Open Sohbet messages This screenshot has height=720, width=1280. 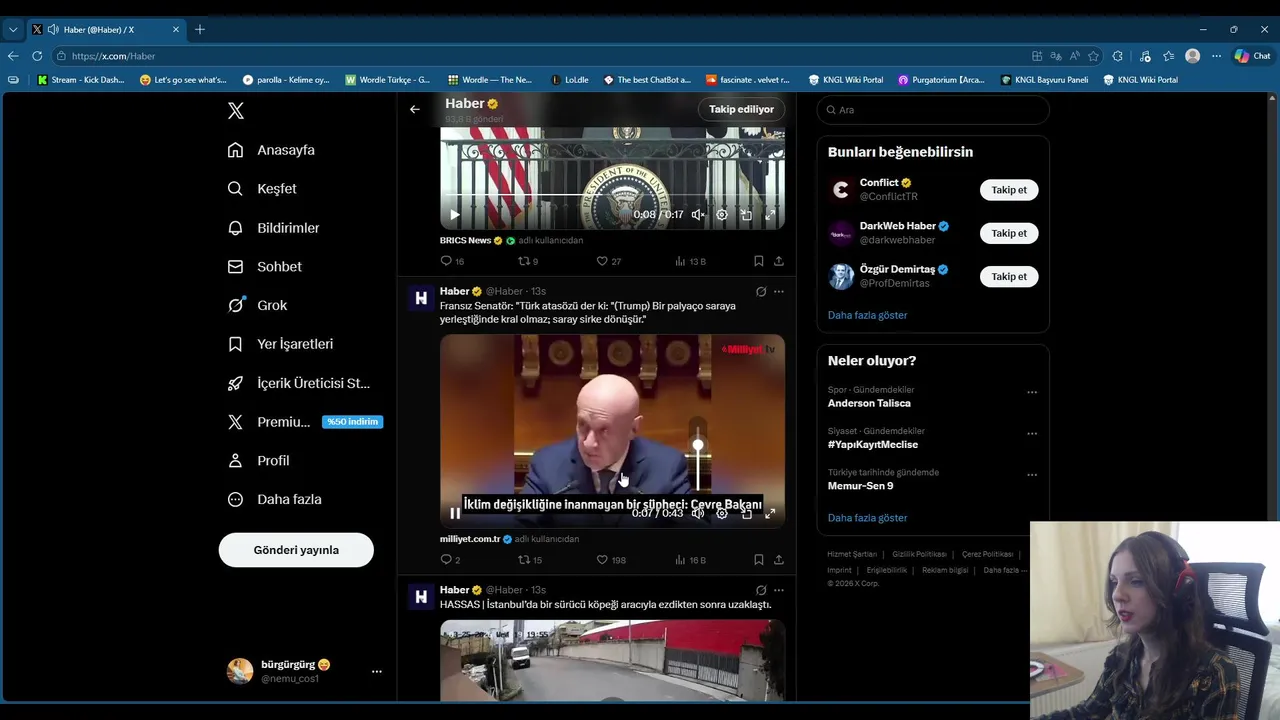[x=264, y=267]
